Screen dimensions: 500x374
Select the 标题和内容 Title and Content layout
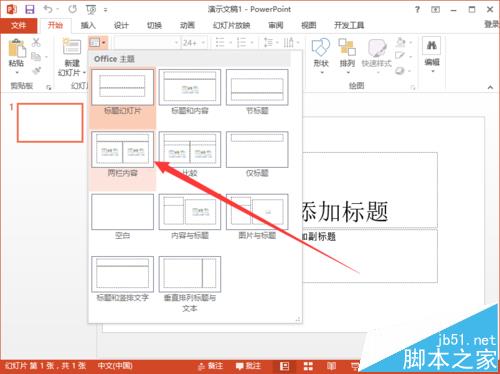coord(190,93)
